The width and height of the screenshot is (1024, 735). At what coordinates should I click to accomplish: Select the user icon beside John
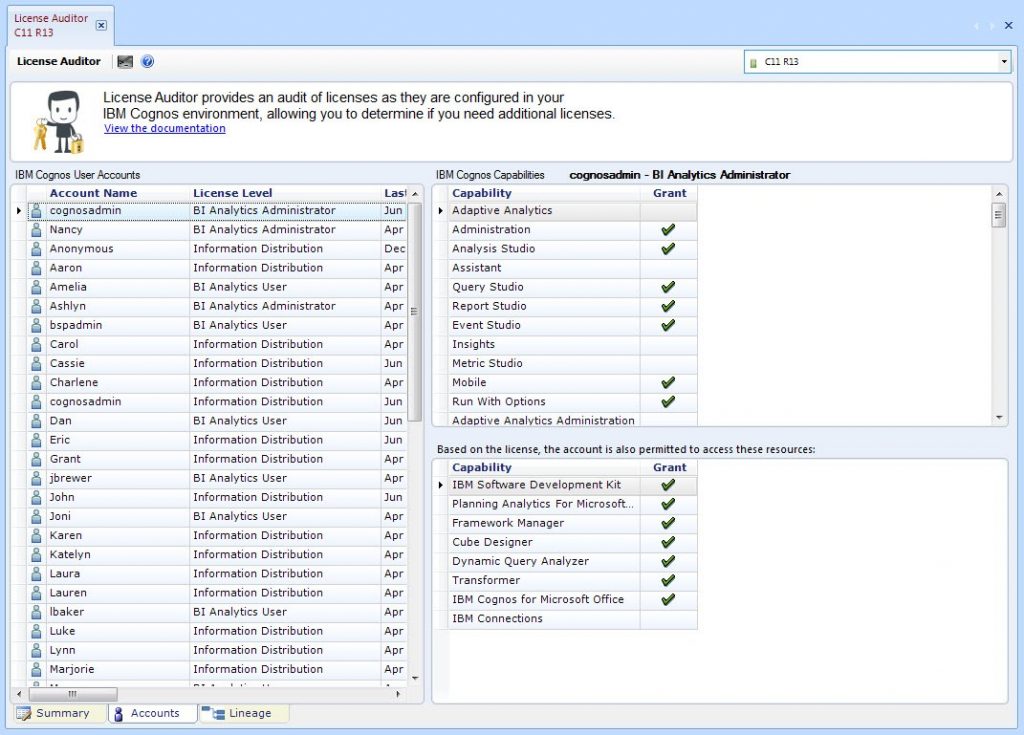[37, 497]
